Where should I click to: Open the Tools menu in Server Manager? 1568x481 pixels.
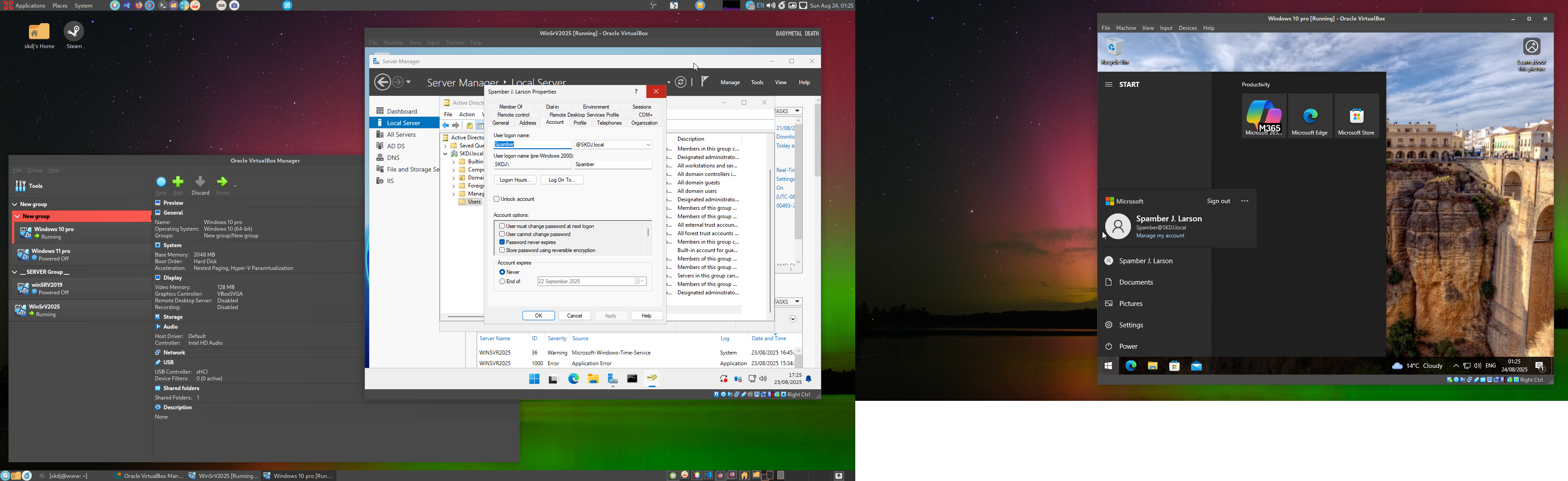[x=757, y=82]
